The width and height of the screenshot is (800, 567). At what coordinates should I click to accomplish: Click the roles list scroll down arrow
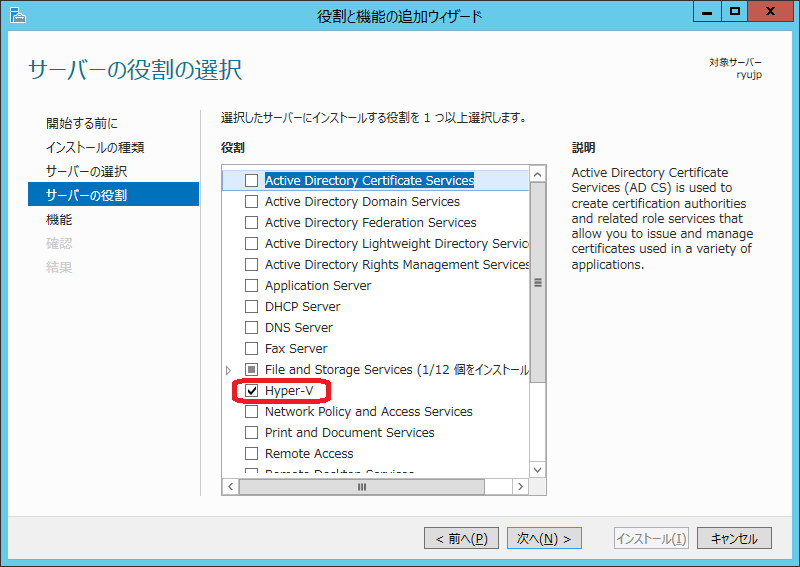point(538,469)
